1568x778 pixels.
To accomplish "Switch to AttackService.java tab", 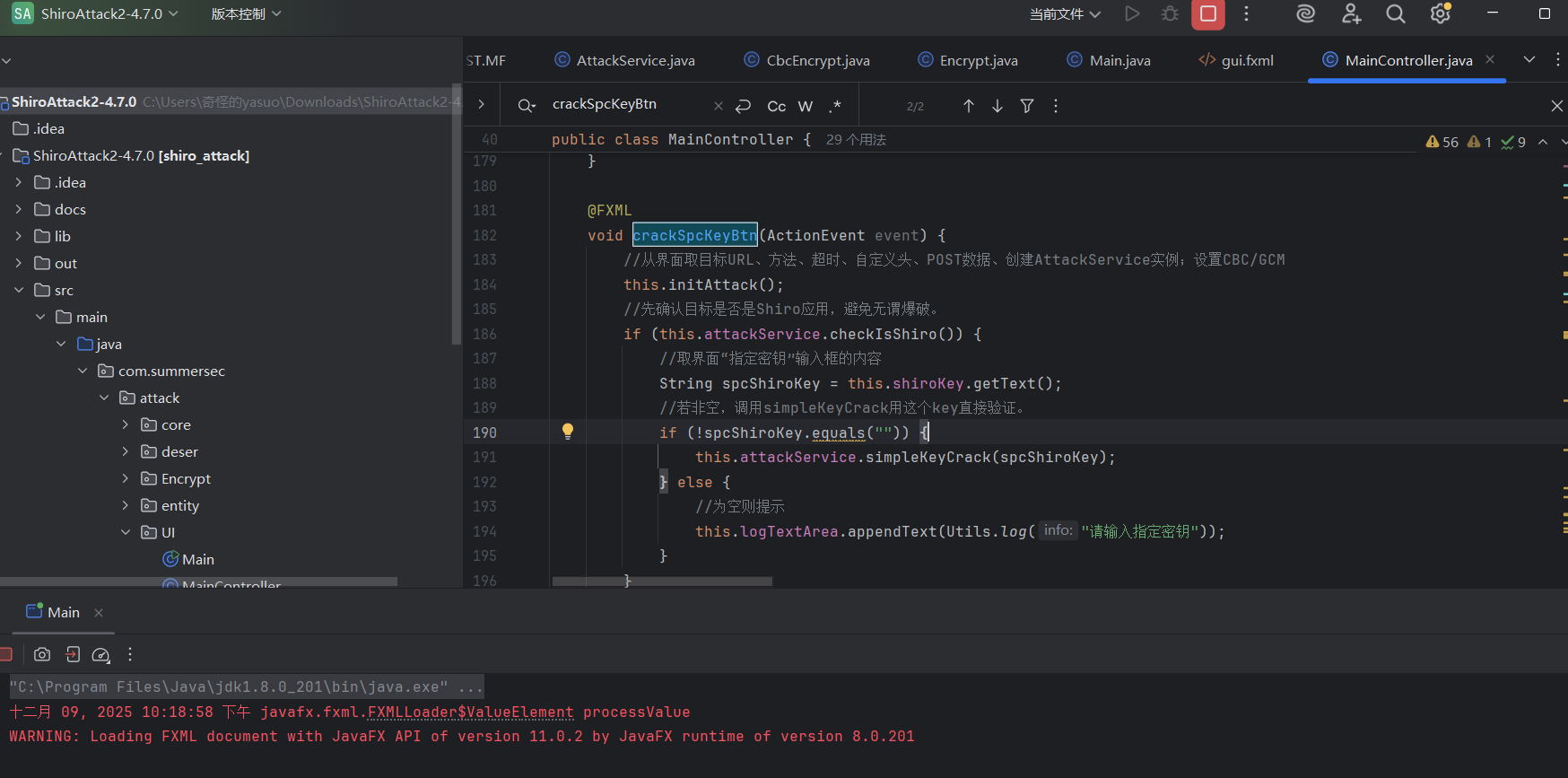I will pos(635,60).
